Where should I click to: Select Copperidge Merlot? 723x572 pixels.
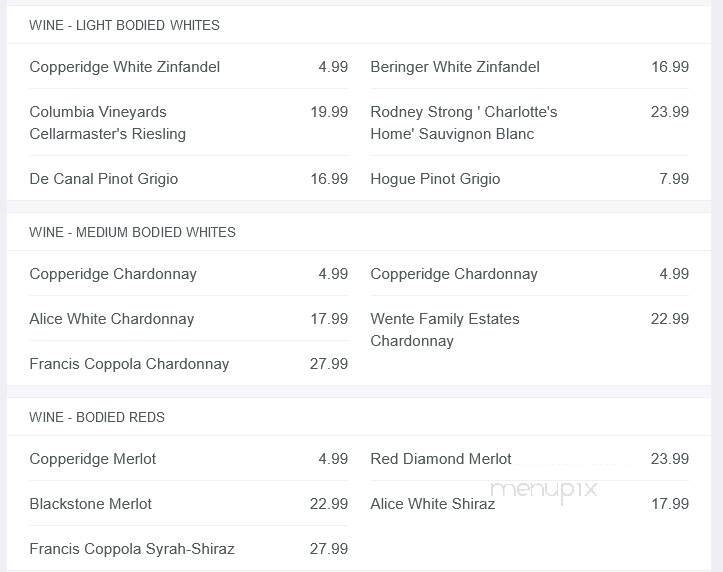point(93,459)
